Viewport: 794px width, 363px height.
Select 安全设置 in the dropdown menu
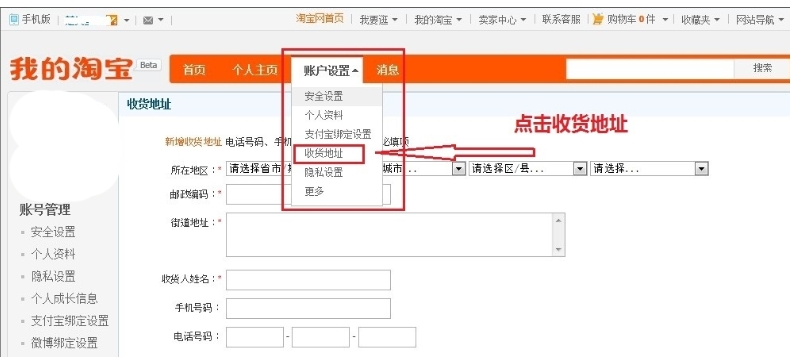pyautogui.click(x=337, y=96)
